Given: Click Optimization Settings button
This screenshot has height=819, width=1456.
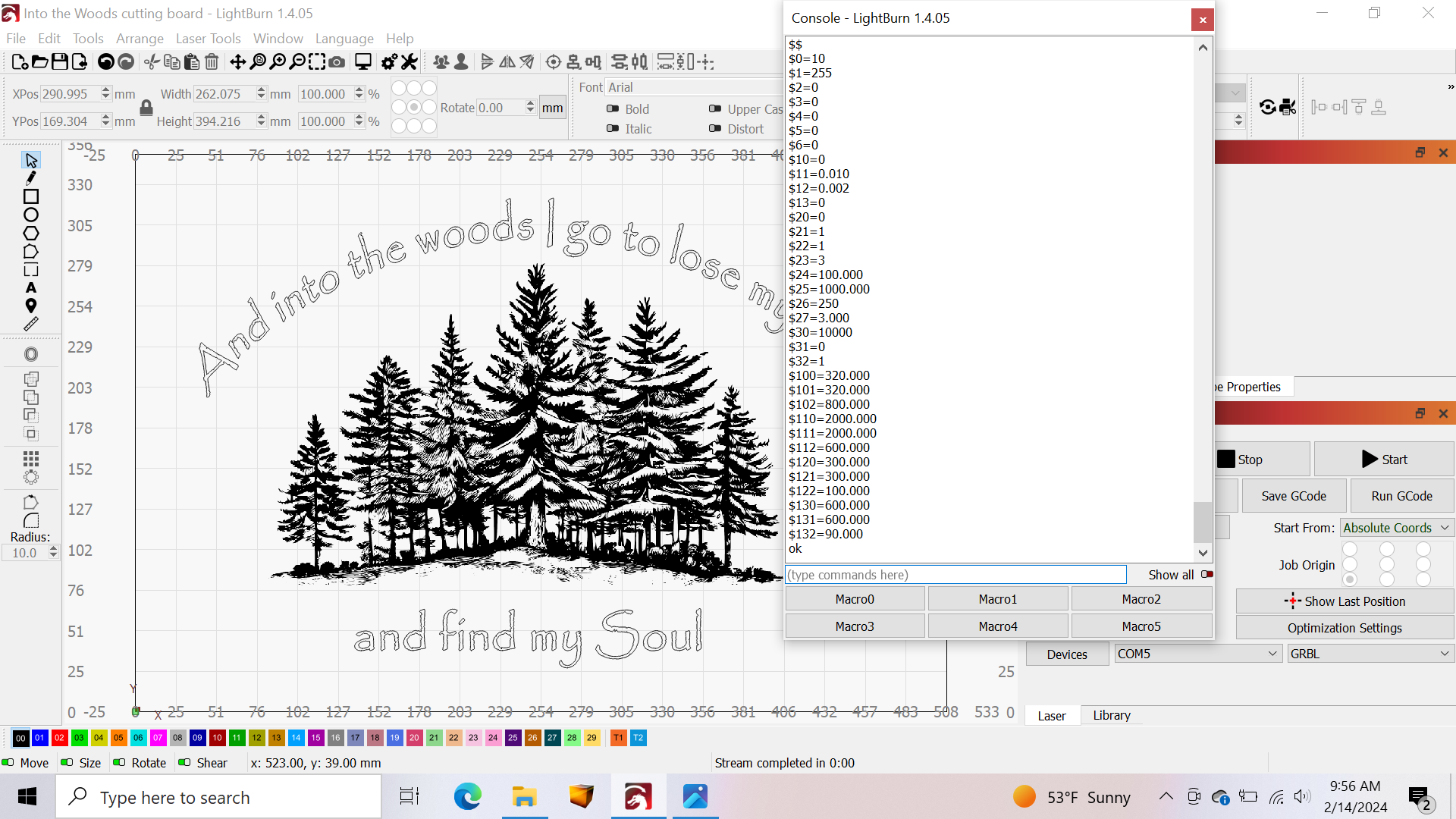Looking at the screenshot, I should tap(1345, 628).
